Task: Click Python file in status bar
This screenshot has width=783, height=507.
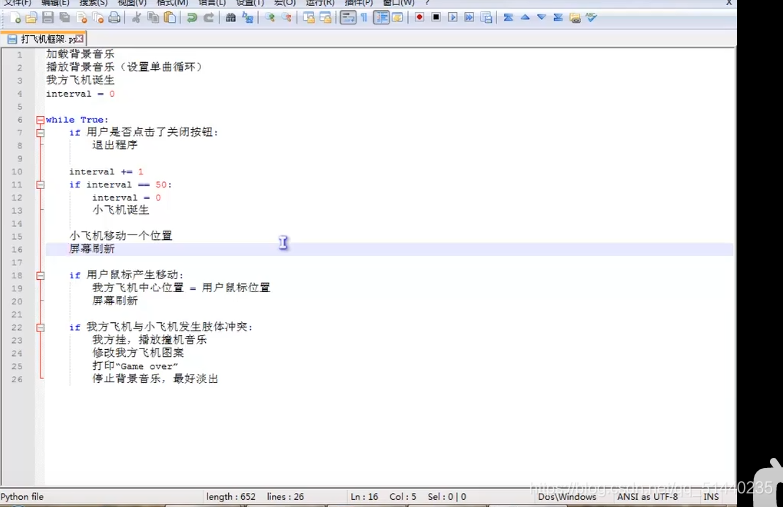Action: tap(22, 497)
